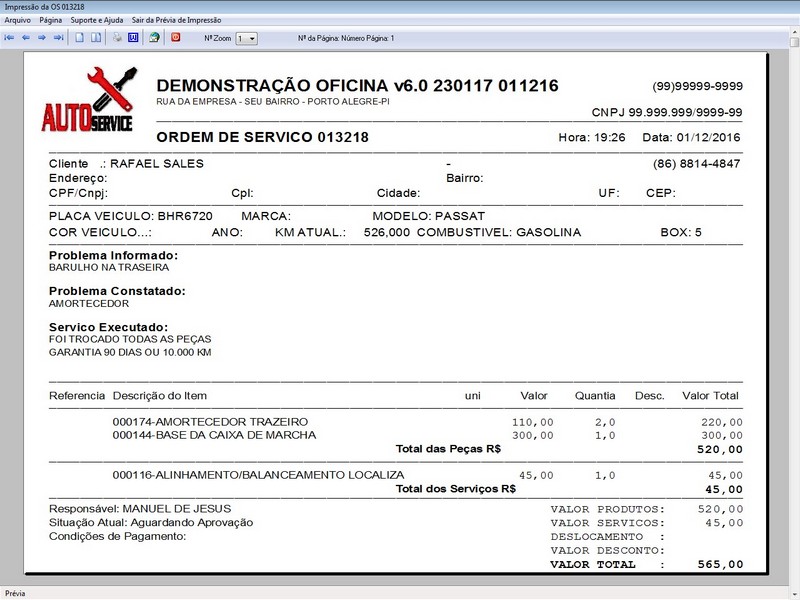Click the Quantia column header
Viewport: 800px width, 600px height.
pyautogui.click(x=595, y=396)
